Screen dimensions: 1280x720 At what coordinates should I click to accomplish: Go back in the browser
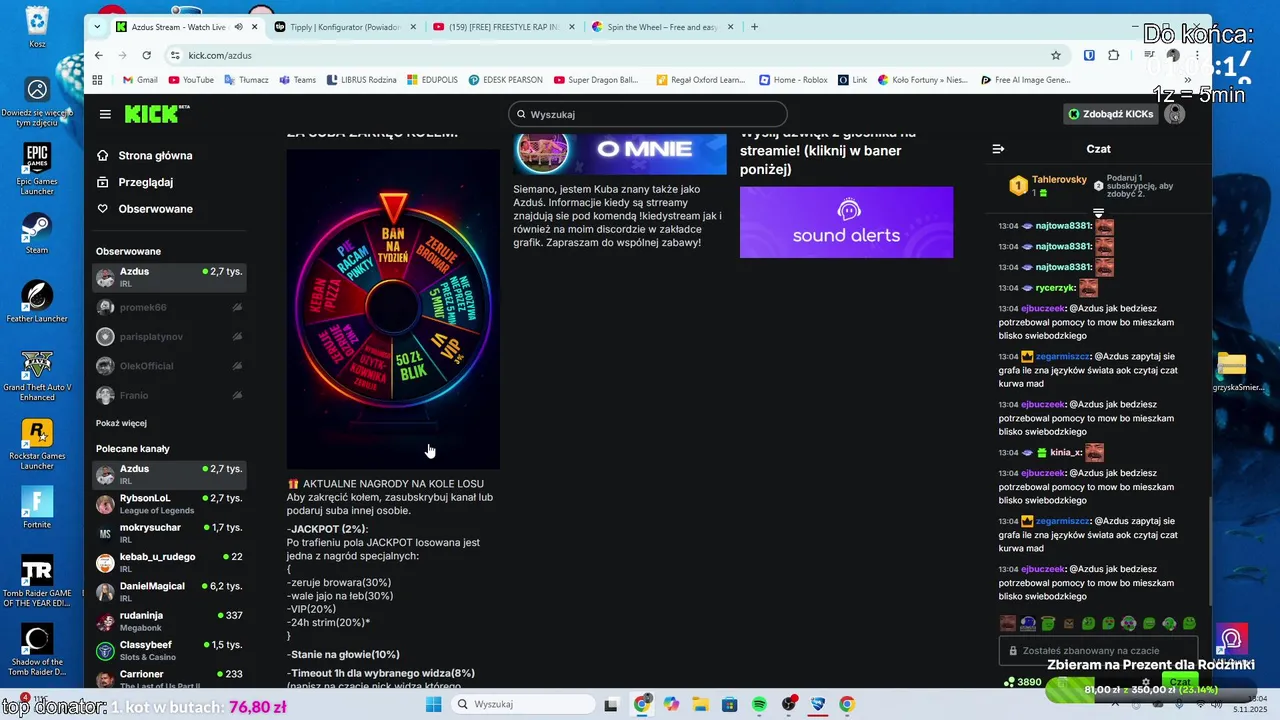[98, 55]
